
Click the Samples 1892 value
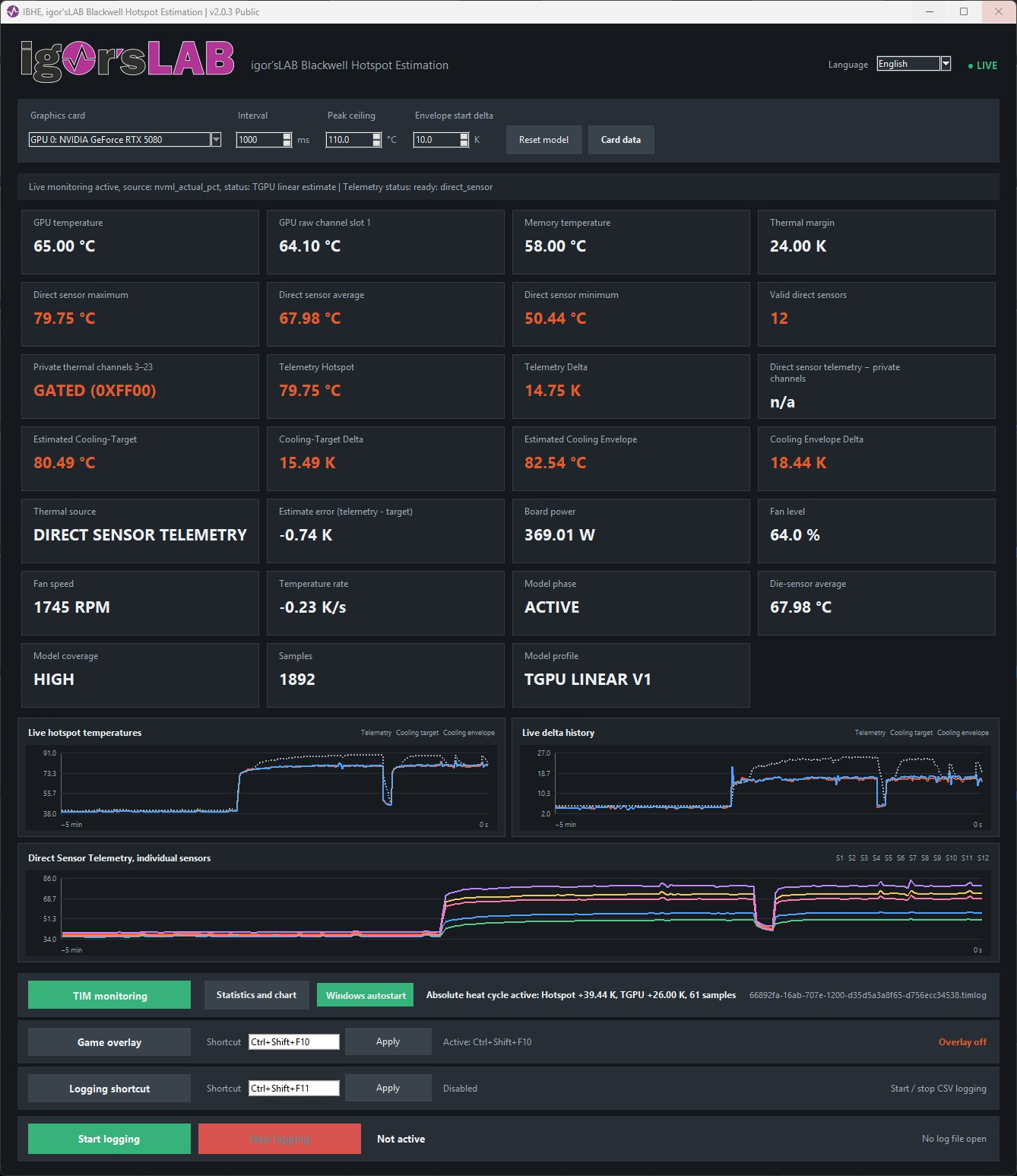[x=297, y=680]
